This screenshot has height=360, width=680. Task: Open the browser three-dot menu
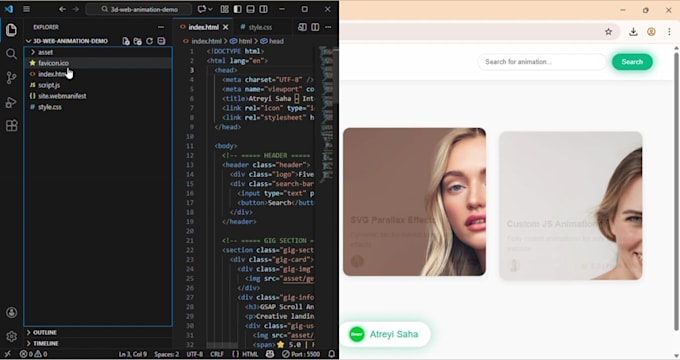click(x=669, y=32)
